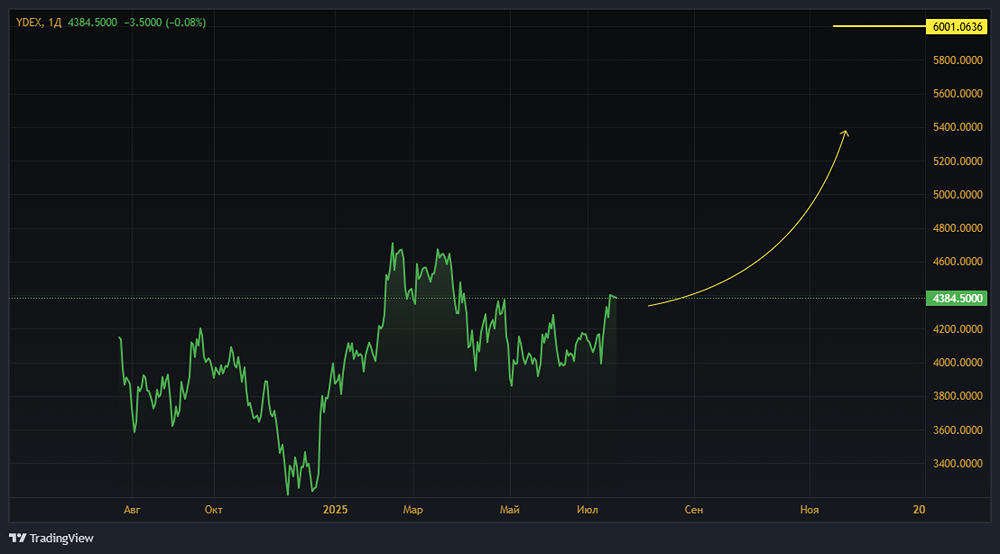Screen dimensions: 1000x554
Task: Click the 5000.0000 price axis label
Action: tap(957, 194)
